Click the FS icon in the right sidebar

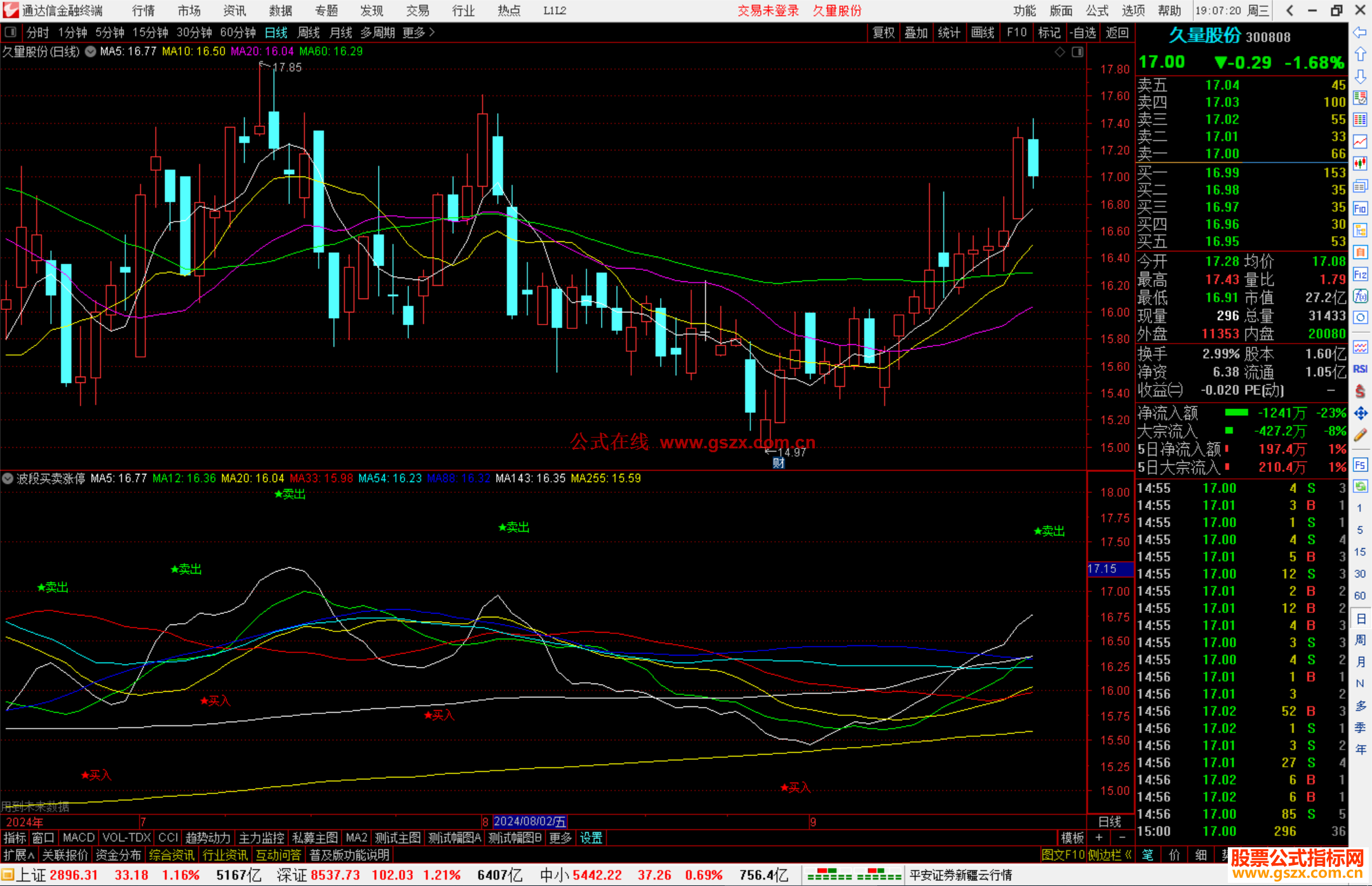1360,464
